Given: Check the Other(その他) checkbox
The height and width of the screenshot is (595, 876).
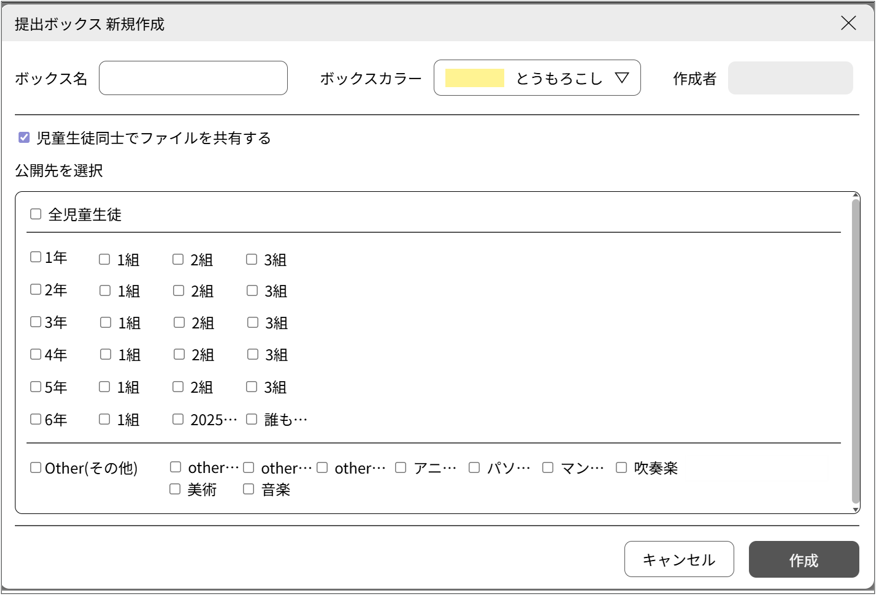Looking at the screenshot, I should (36, 467).
